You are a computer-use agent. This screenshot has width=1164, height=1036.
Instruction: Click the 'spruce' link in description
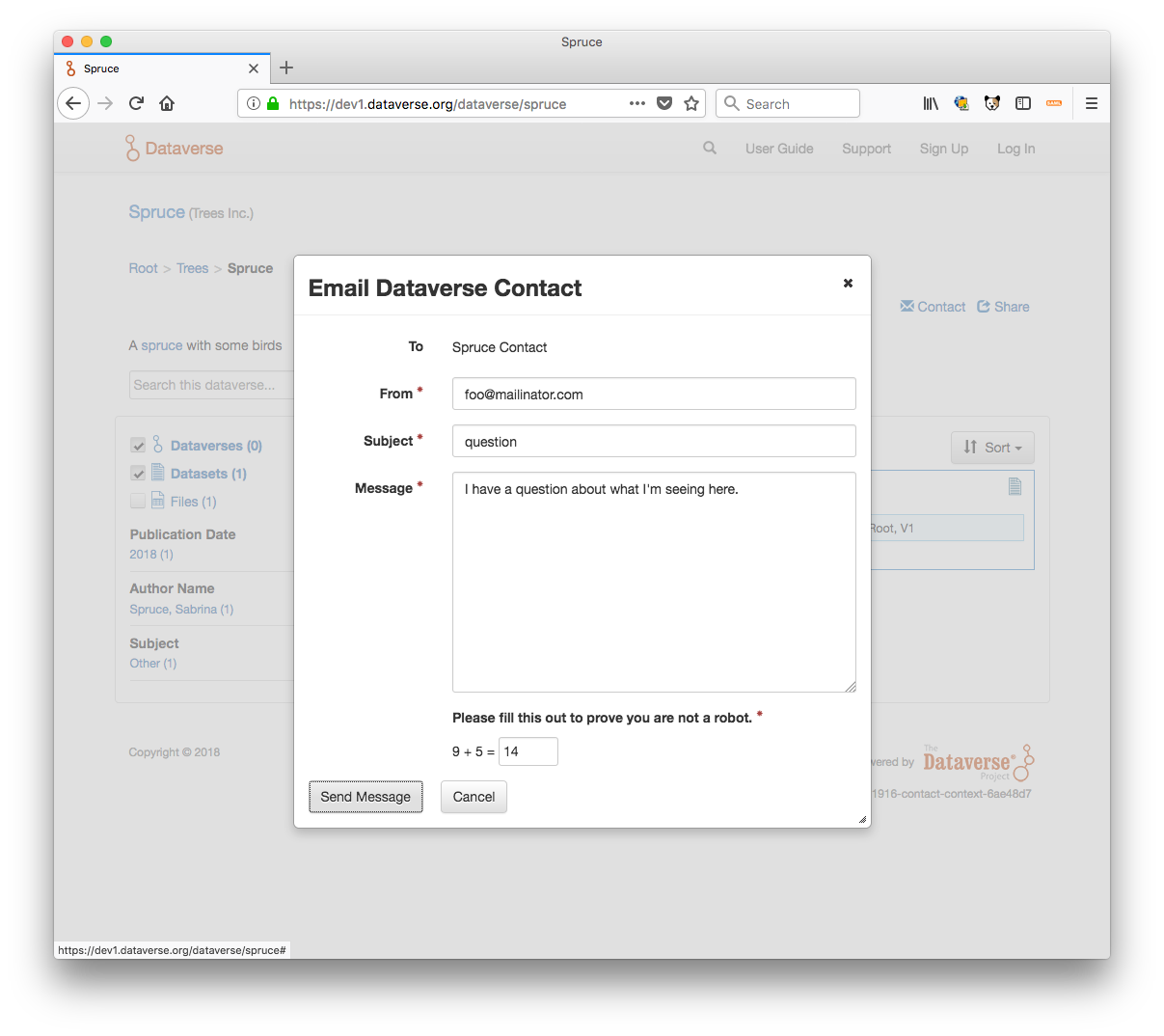tap(162, 345)
